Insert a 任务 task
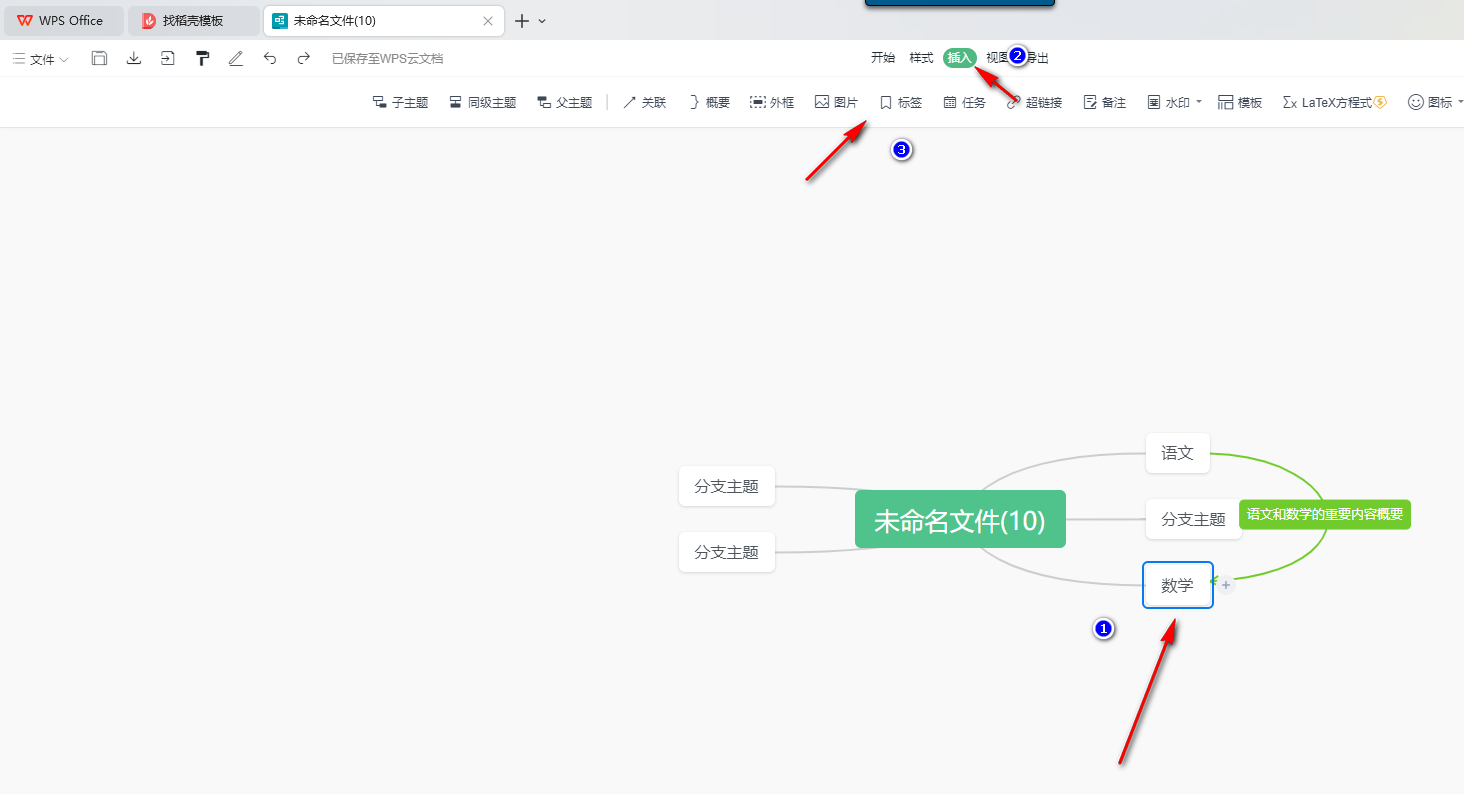Viewport: 1464px width, 794px height. (x=964, y=102)
